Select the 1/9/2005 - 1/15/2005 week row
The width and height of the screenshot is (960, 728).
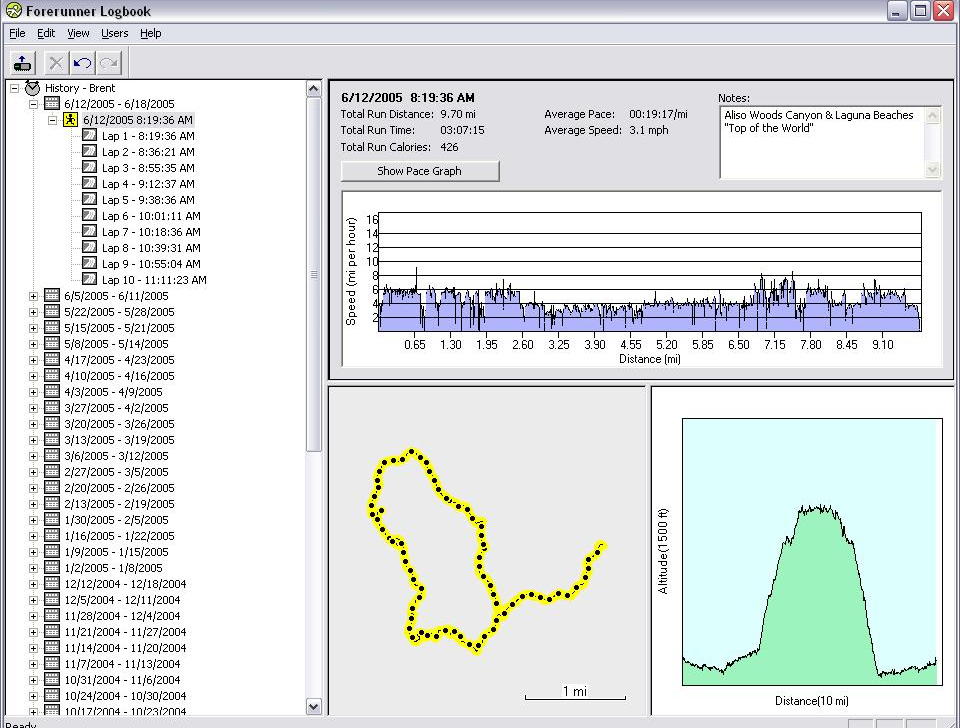pos(116,552)
